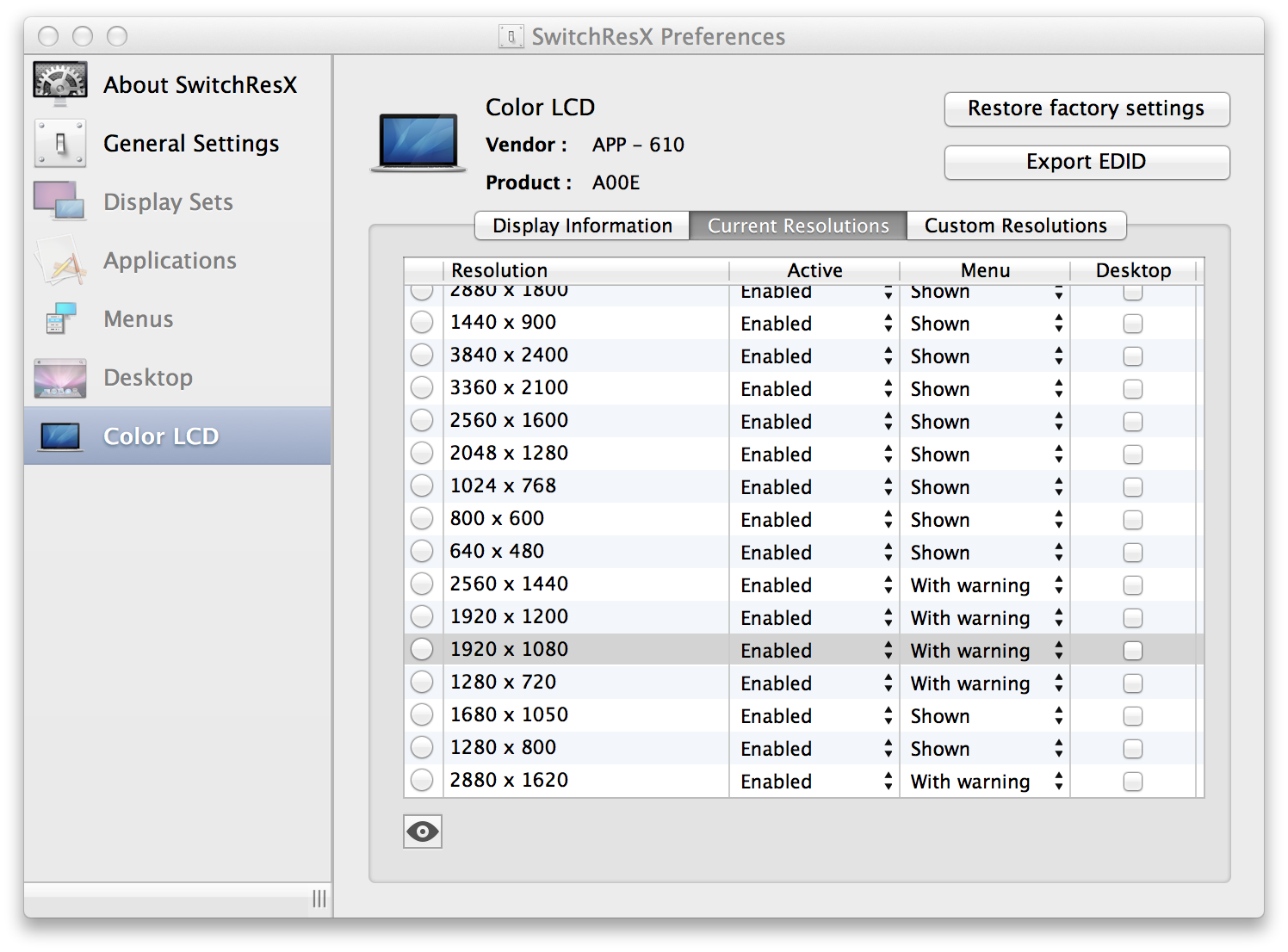Open the Menus sidebar icon

60,318
